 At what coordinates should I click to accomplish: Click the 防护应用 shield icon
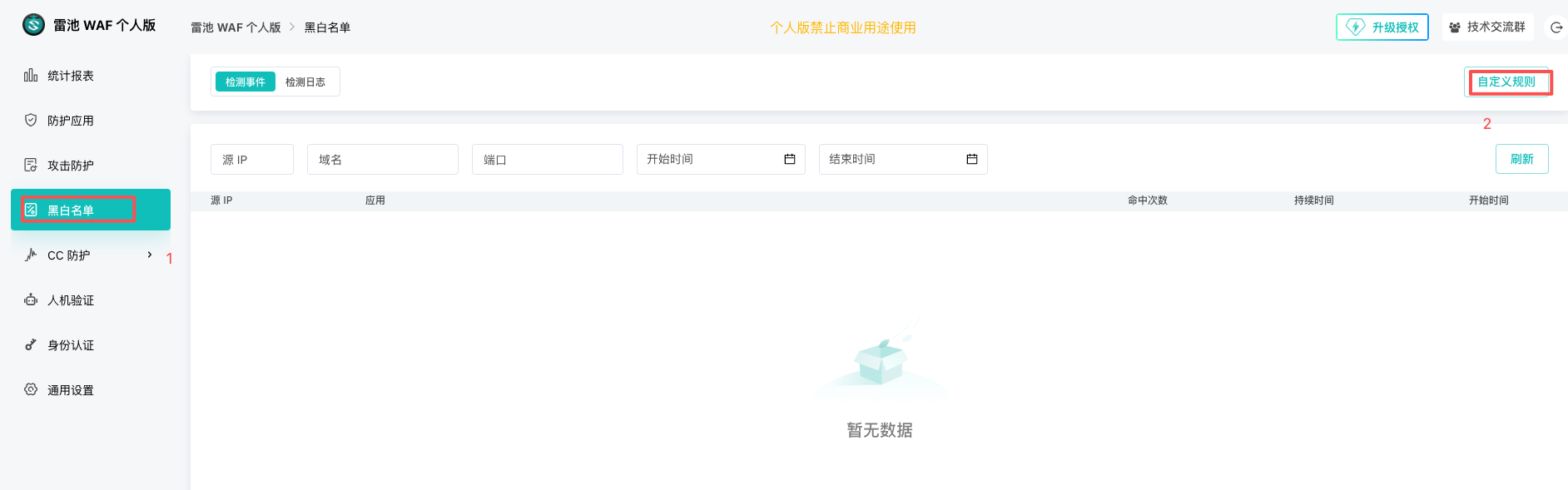(31, 121)
